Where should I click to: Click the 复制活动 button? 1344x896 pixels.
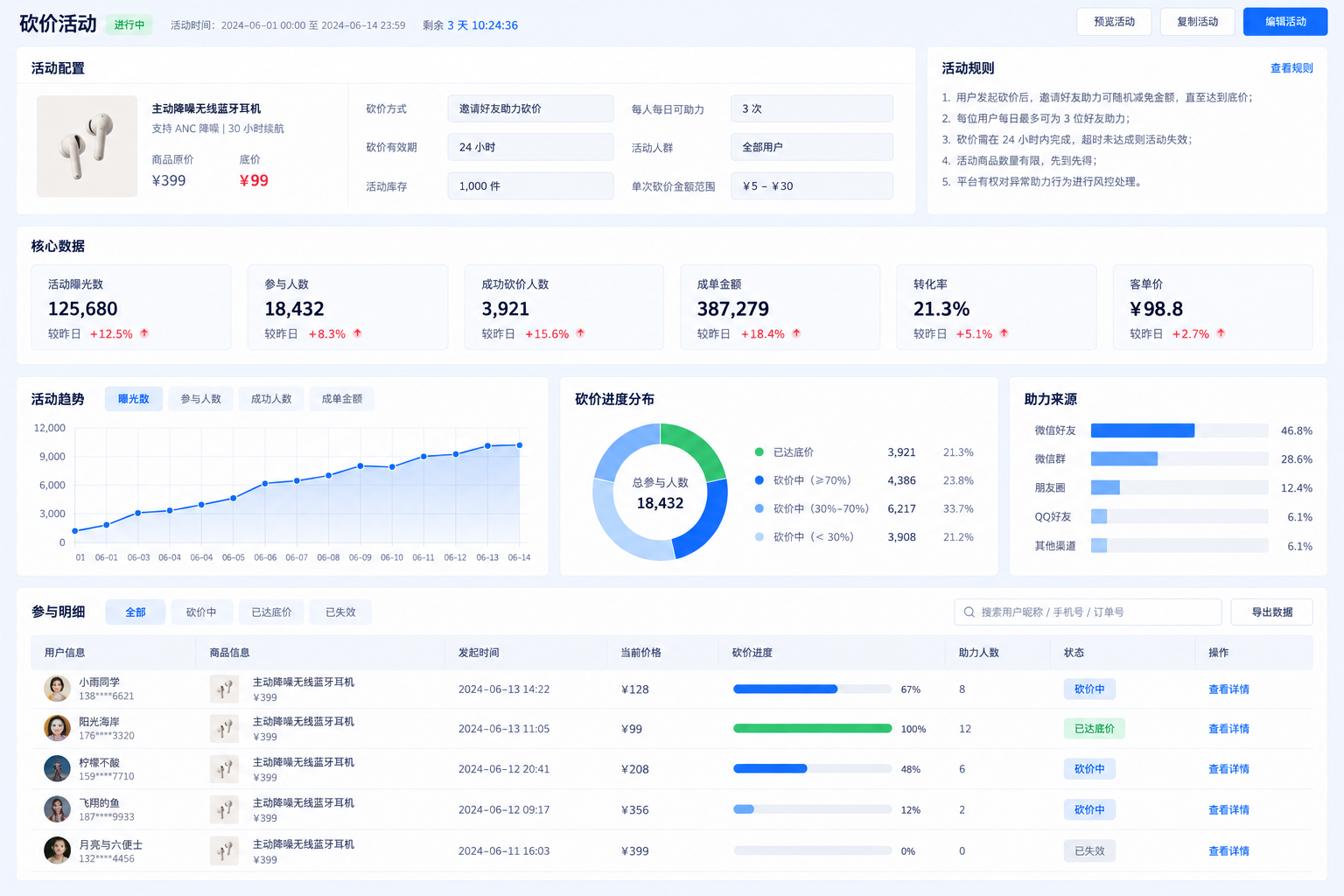pos(1197,22)
